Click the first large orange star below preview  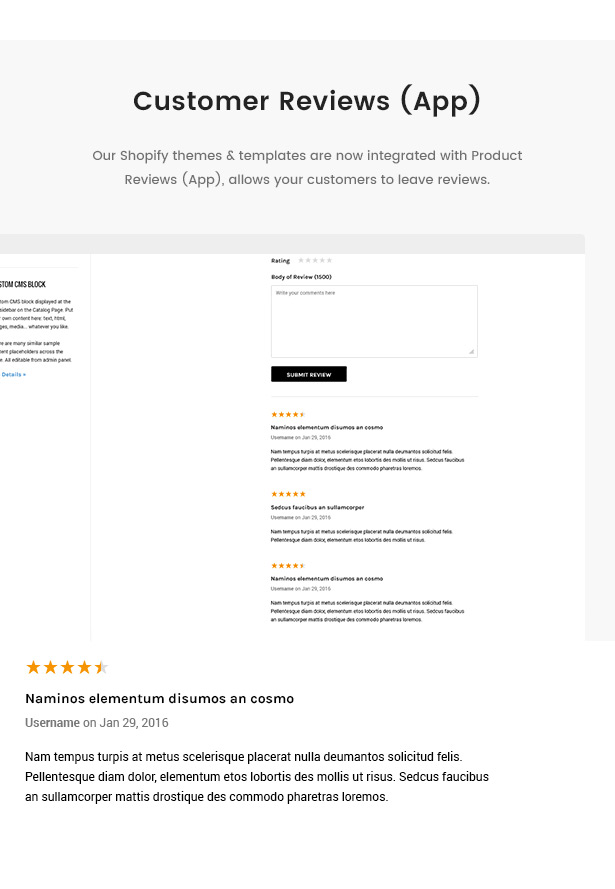pyautogui.click(x=33, y=667)
